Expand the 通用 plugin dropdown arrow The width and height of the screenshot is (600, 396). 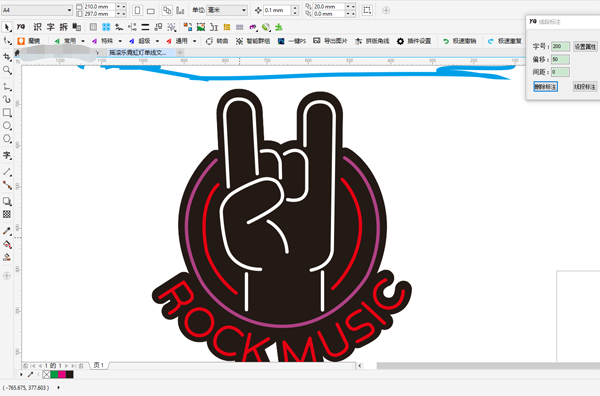pos(194,41)
